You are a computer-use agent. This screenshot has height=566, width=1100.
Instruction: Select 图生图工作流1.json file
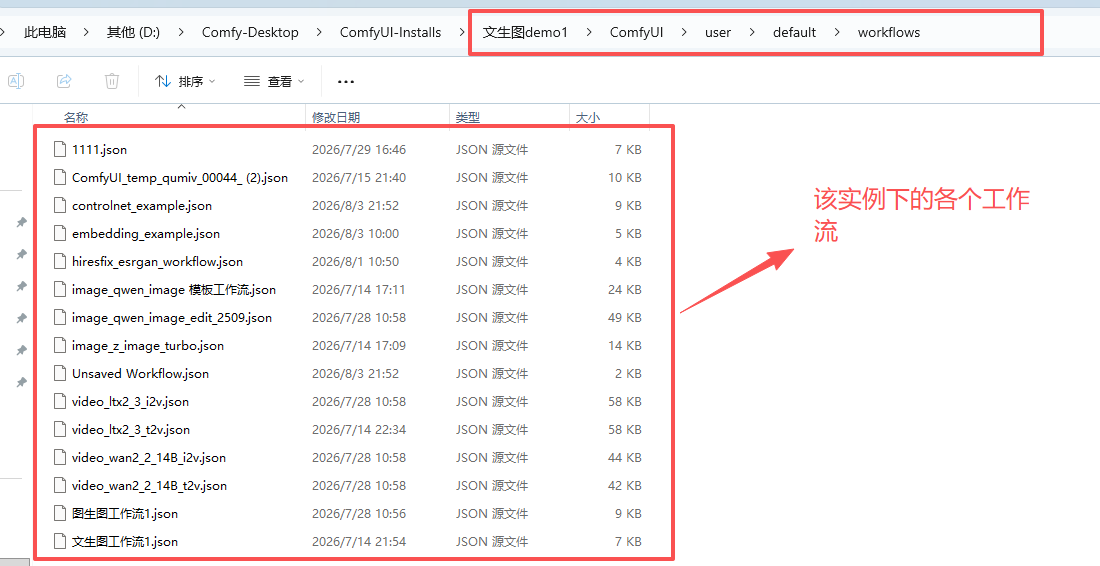125,514
